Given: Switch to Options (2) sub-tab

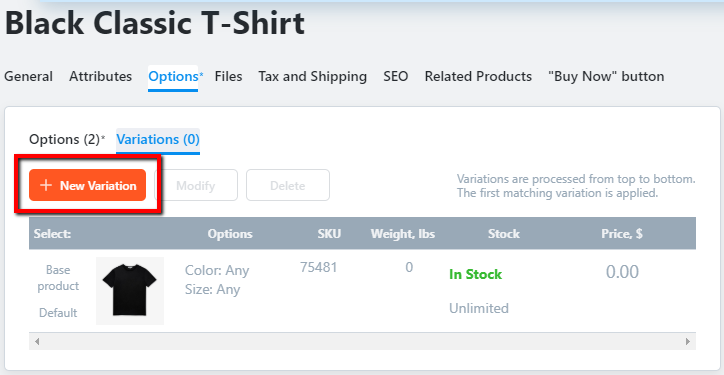Looking at the screenshot, I should pyautogui.click(x=65, y=139).
